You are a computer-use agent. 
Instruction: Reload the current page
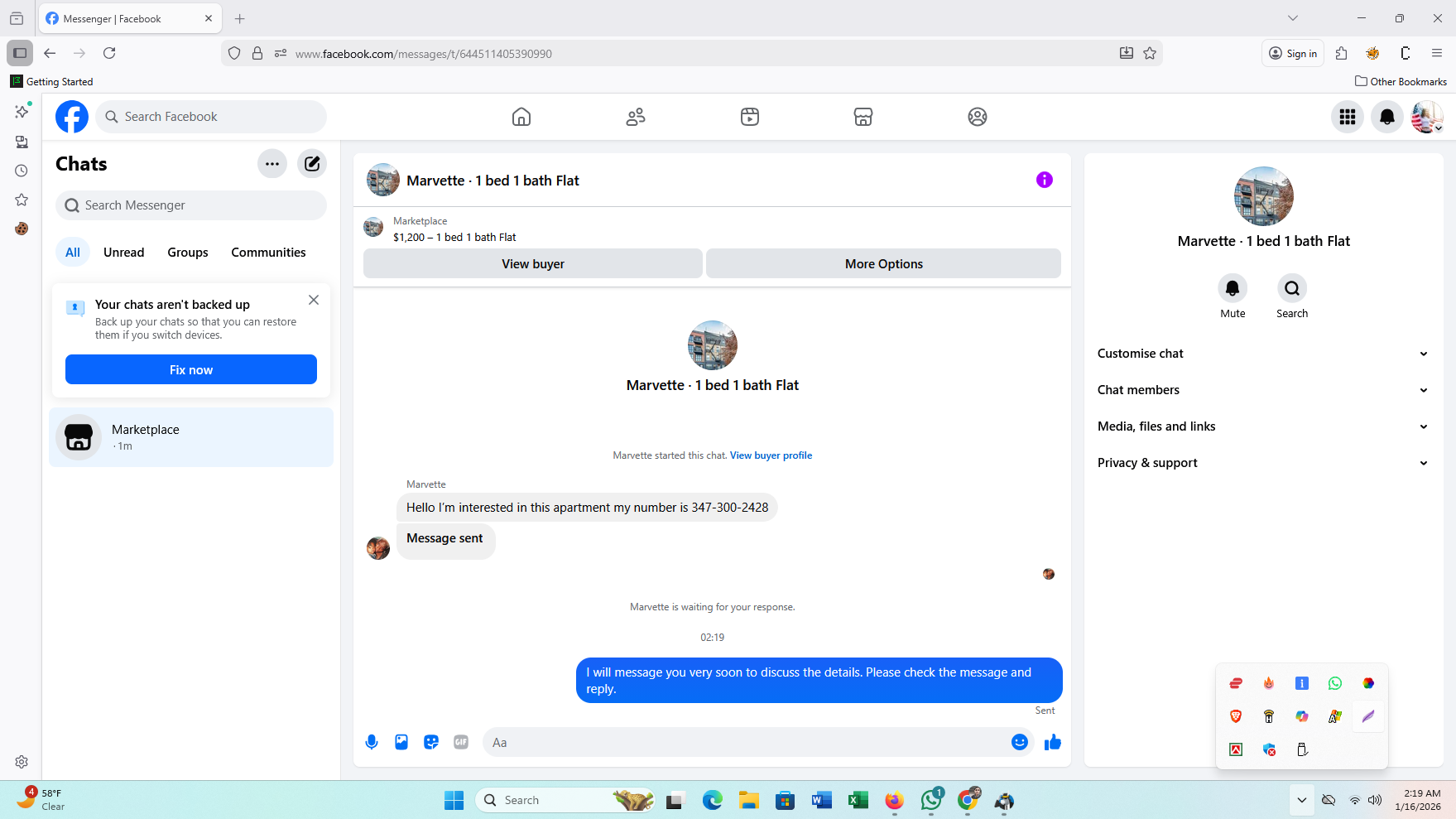109,53
